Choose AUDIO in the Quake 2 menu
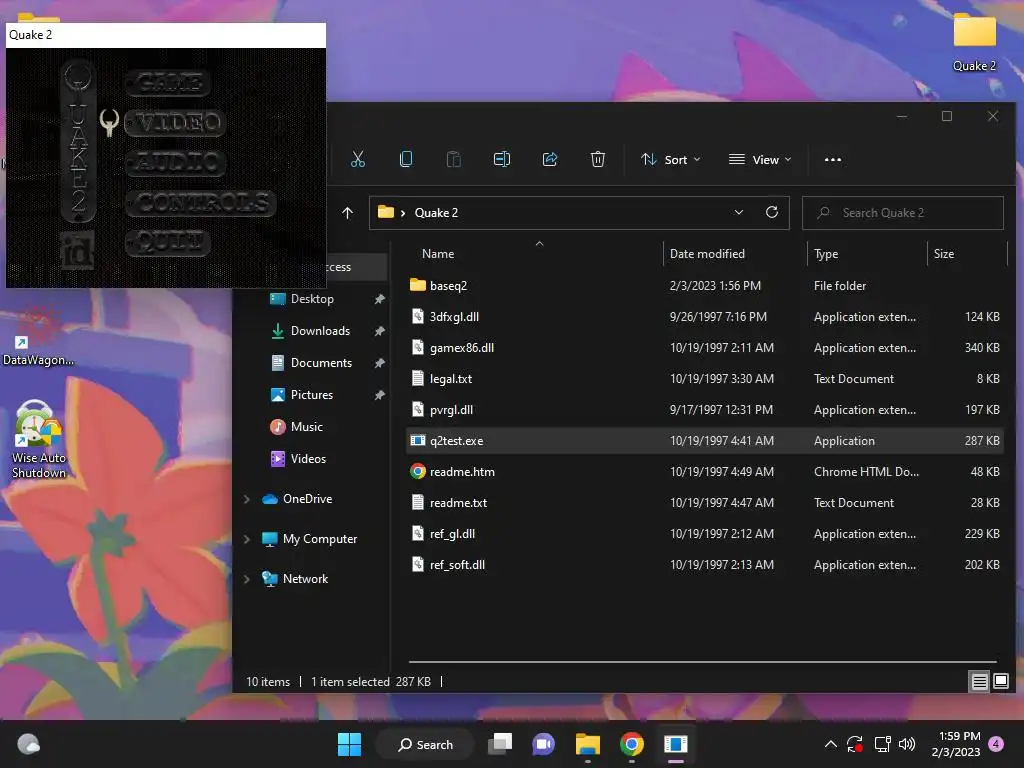Image resolution: width=1024 pixels, height=768 pixels. (x=175, y=163)
